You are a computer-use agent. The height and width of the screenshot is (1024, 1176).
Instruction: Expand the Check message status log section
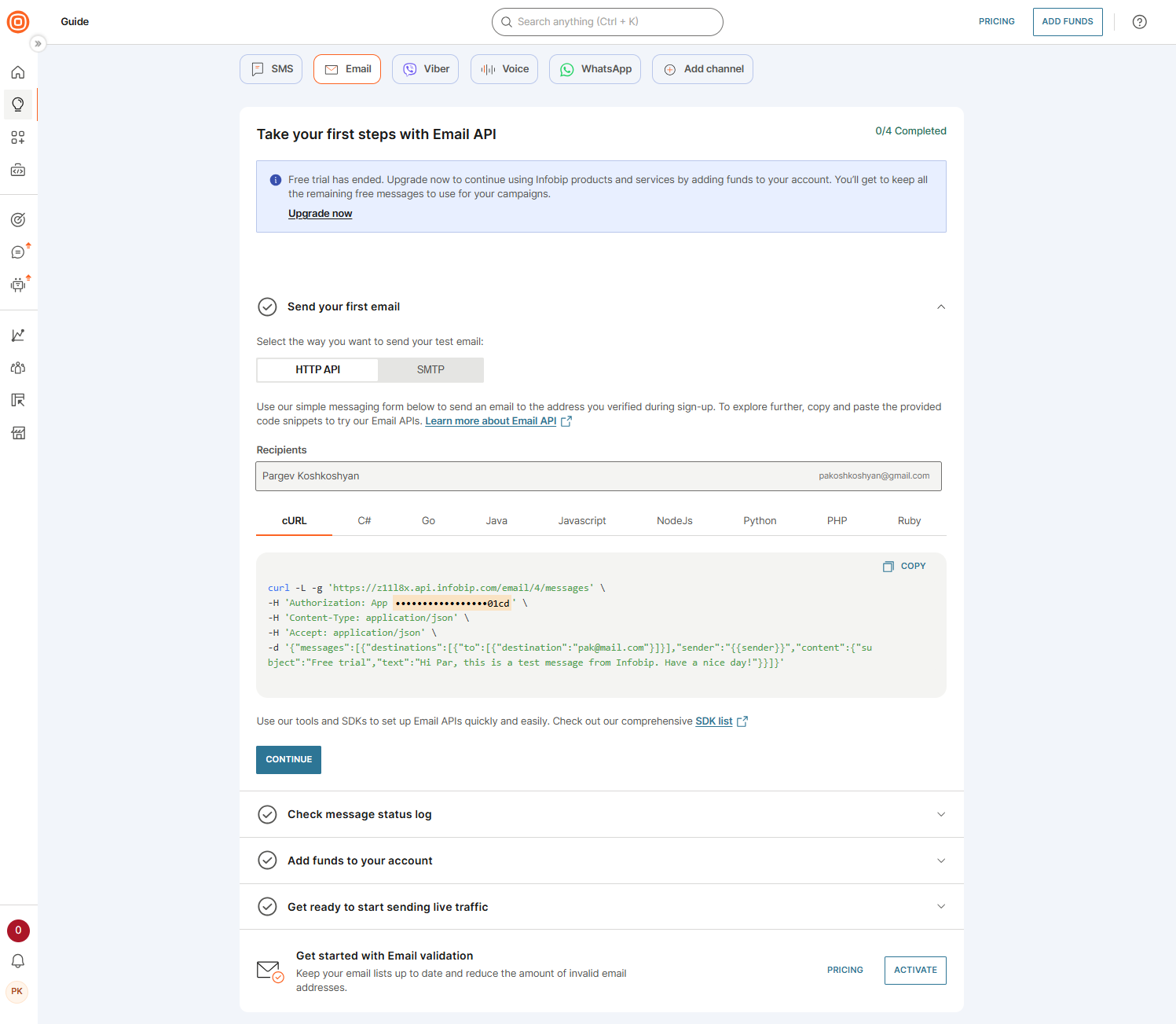[x=940, y=814]
